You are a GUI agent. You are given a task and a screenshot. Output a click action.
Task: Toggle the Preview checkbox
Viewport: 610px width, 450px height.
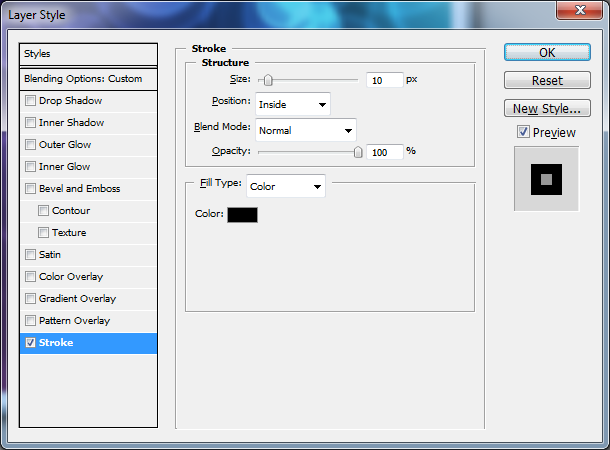(523, 132)
